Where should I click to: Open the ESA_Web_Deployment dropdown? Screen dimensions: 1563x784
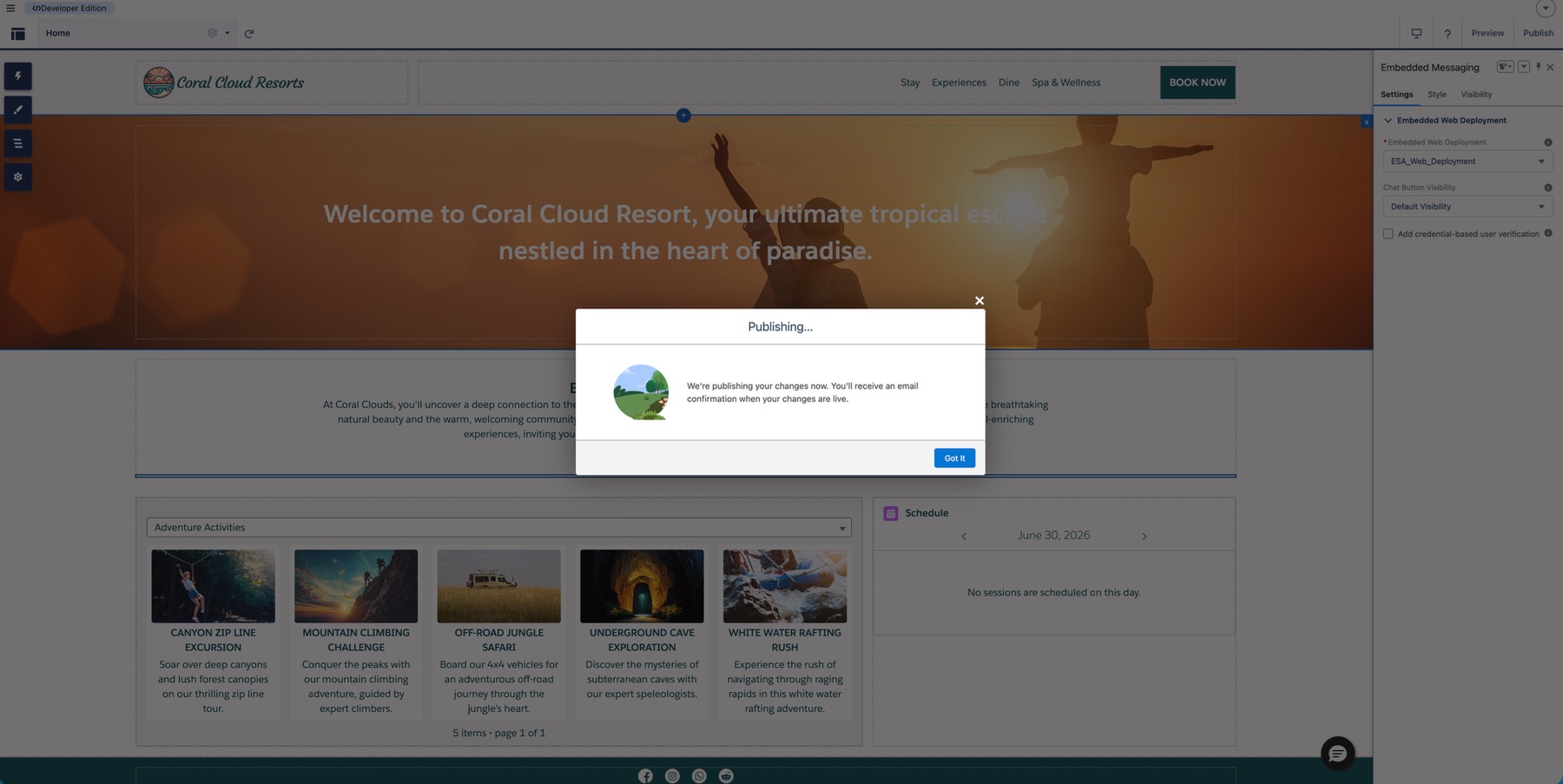click(1467, 161)
